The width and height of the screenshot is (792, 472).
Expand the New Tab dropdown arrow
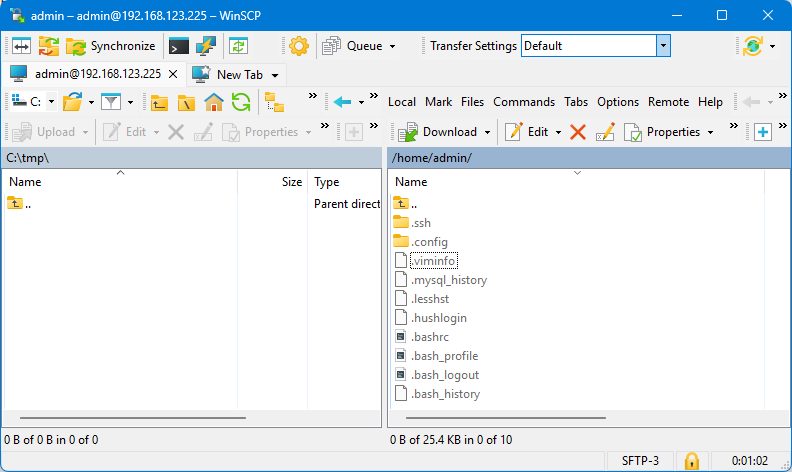click(x=275, y=75)
